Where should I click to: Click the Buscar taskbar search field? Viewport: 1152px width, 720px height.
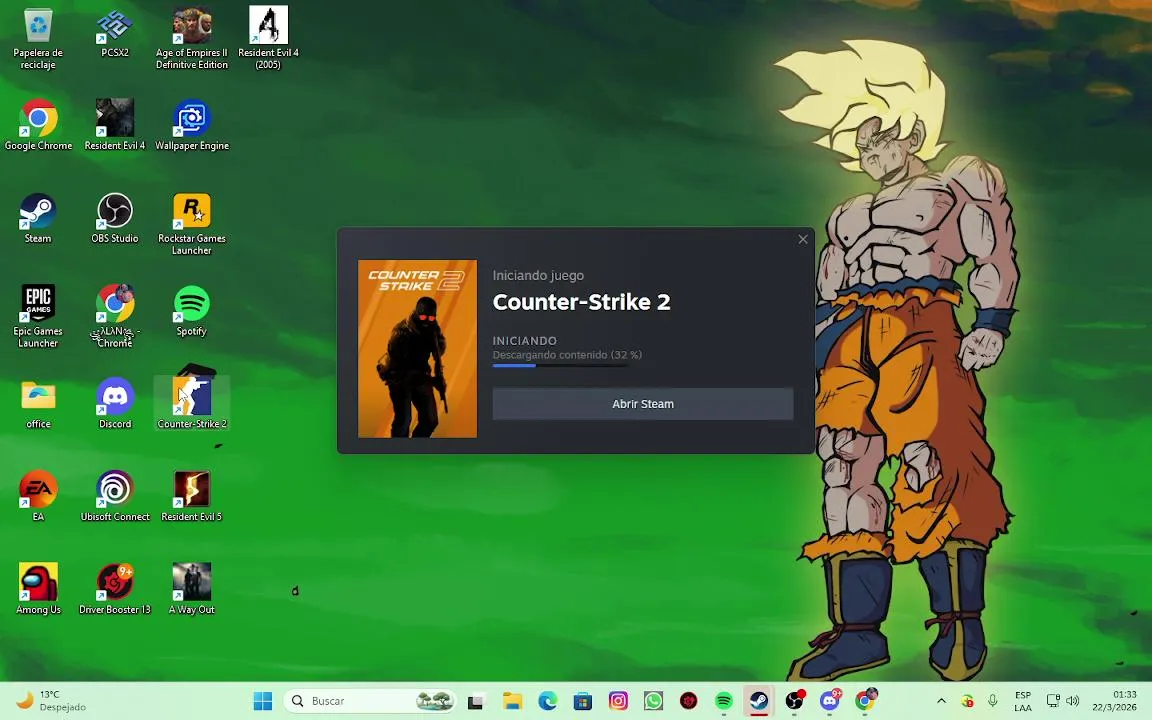[370, 701]
